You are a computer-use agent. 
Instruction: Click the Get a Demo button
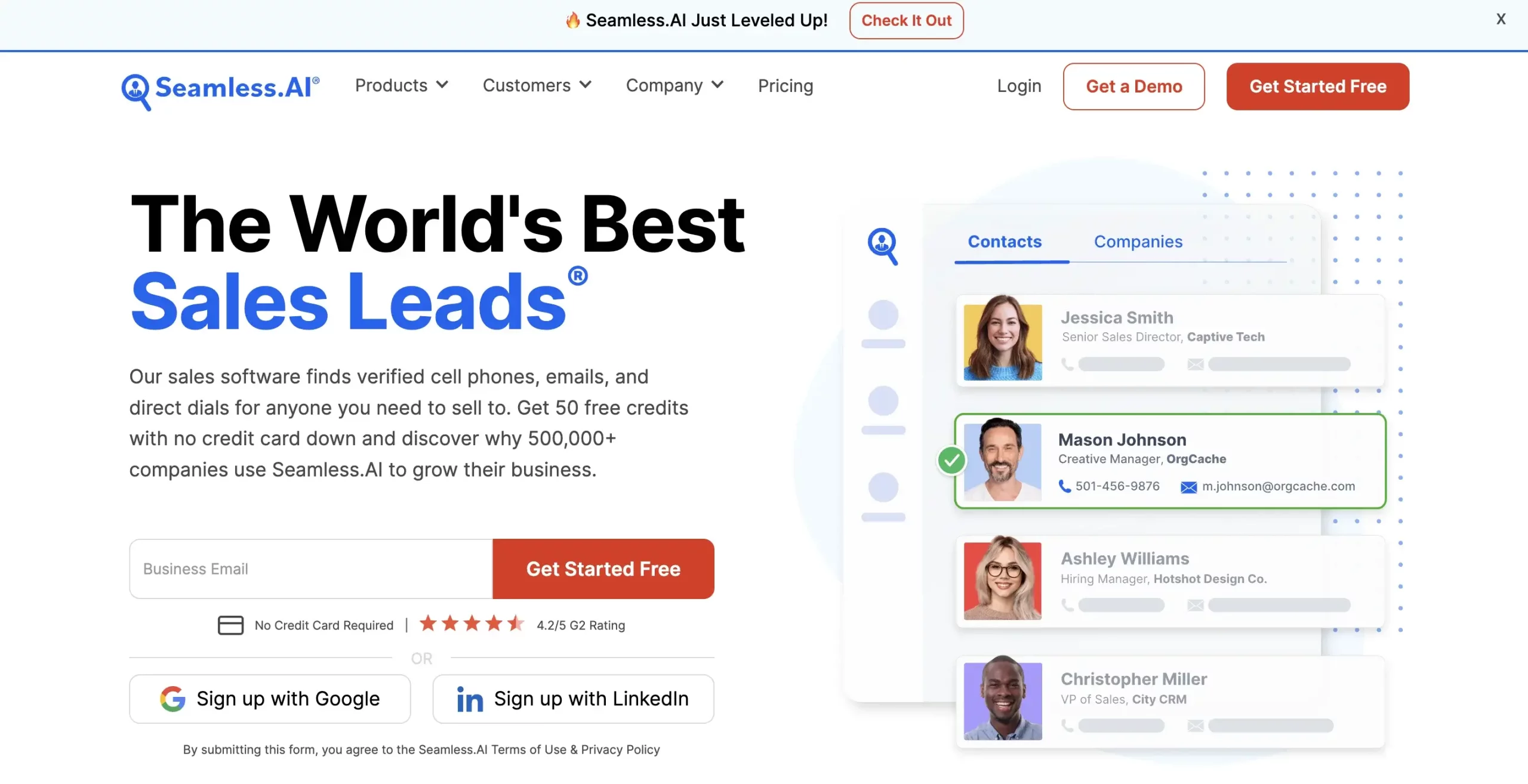[x=1135, y=86]
